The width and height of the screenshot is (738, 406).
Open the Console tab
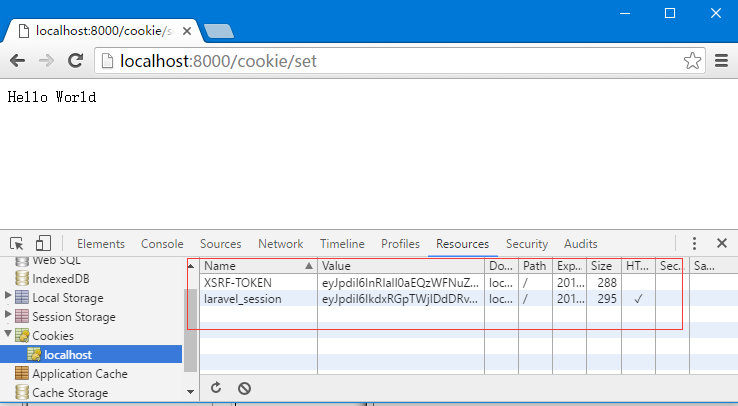[162, 244]
